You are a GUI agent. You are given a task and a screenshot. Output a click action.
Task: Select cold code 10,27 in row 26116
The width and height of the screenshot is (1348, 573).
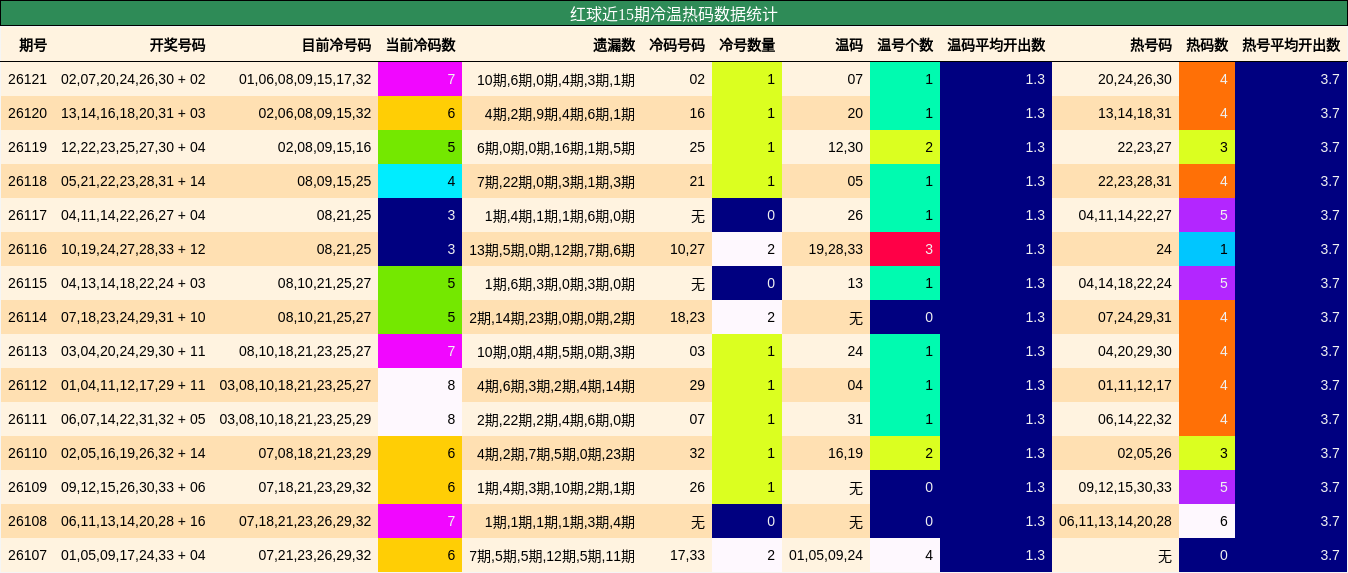(x=687, y=249)
